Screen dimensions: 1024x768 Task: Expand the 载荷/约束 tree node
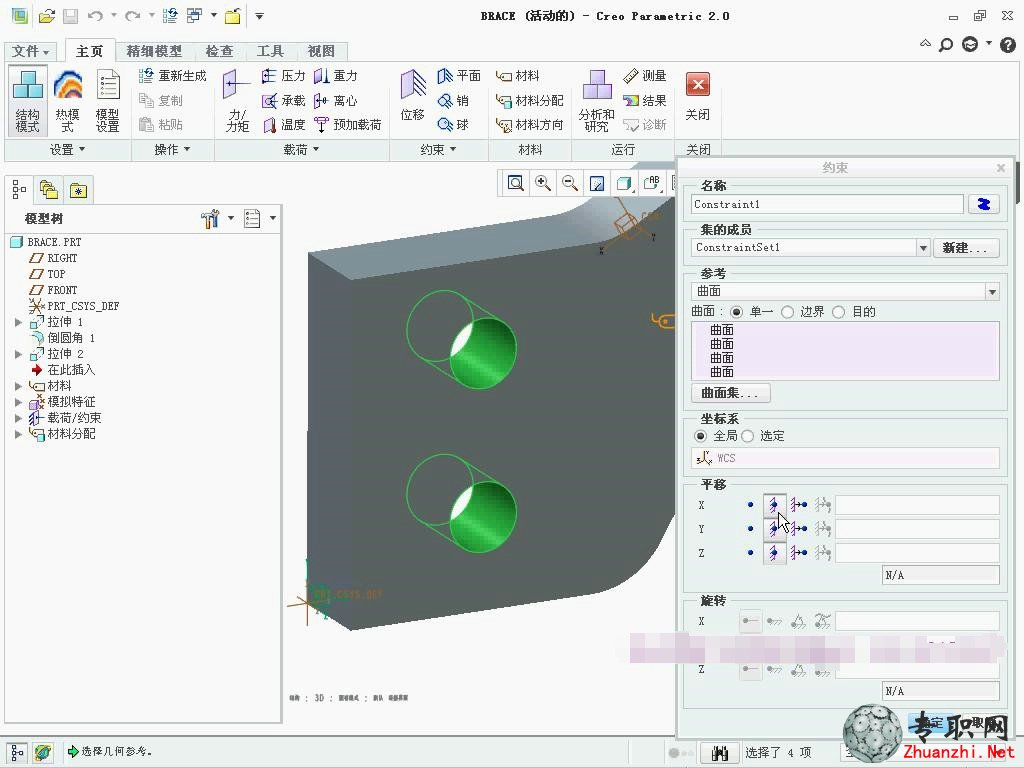18,418
